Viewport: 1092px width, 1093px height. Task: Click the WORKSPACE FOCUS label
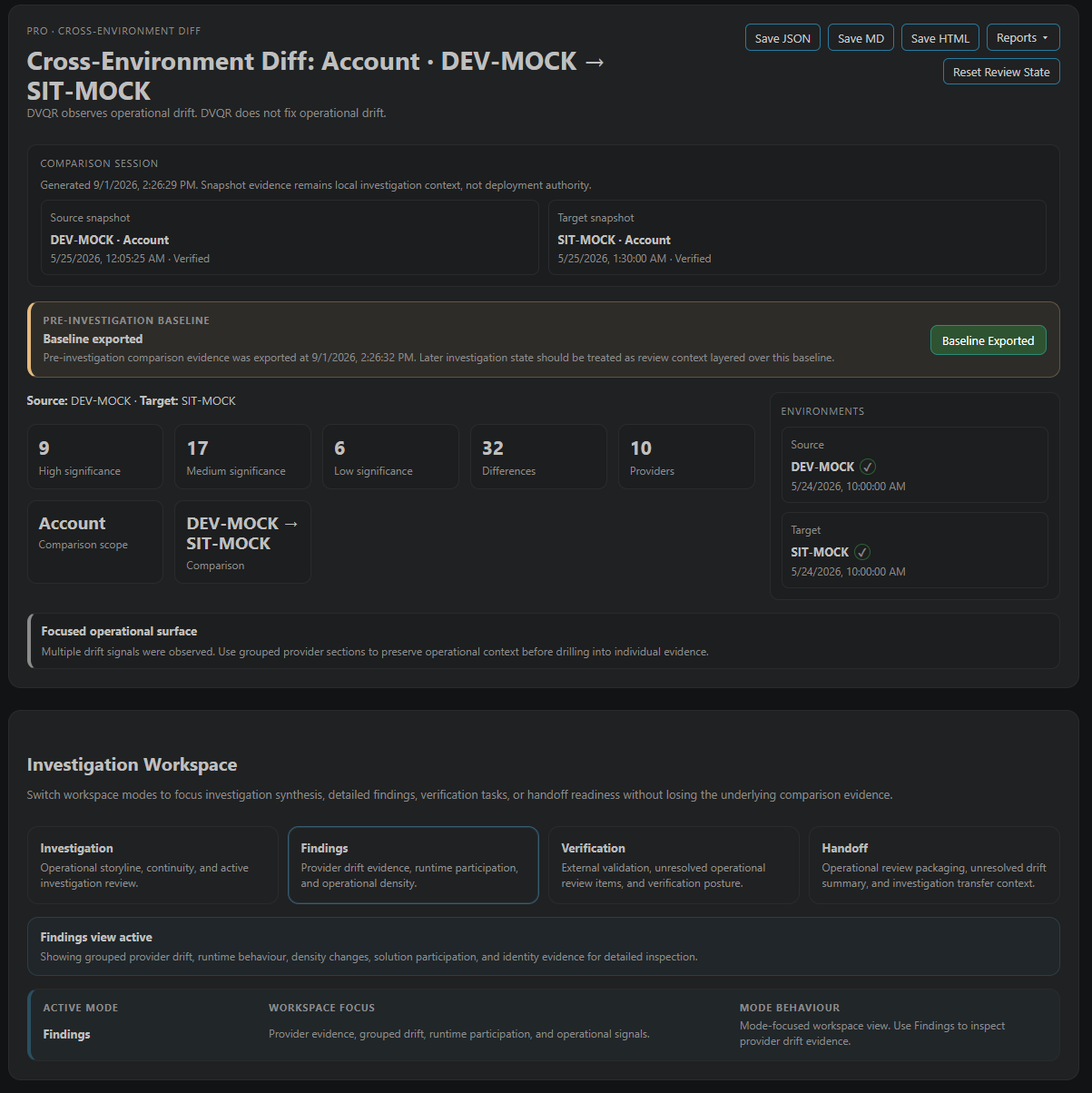click(321, 1008)
